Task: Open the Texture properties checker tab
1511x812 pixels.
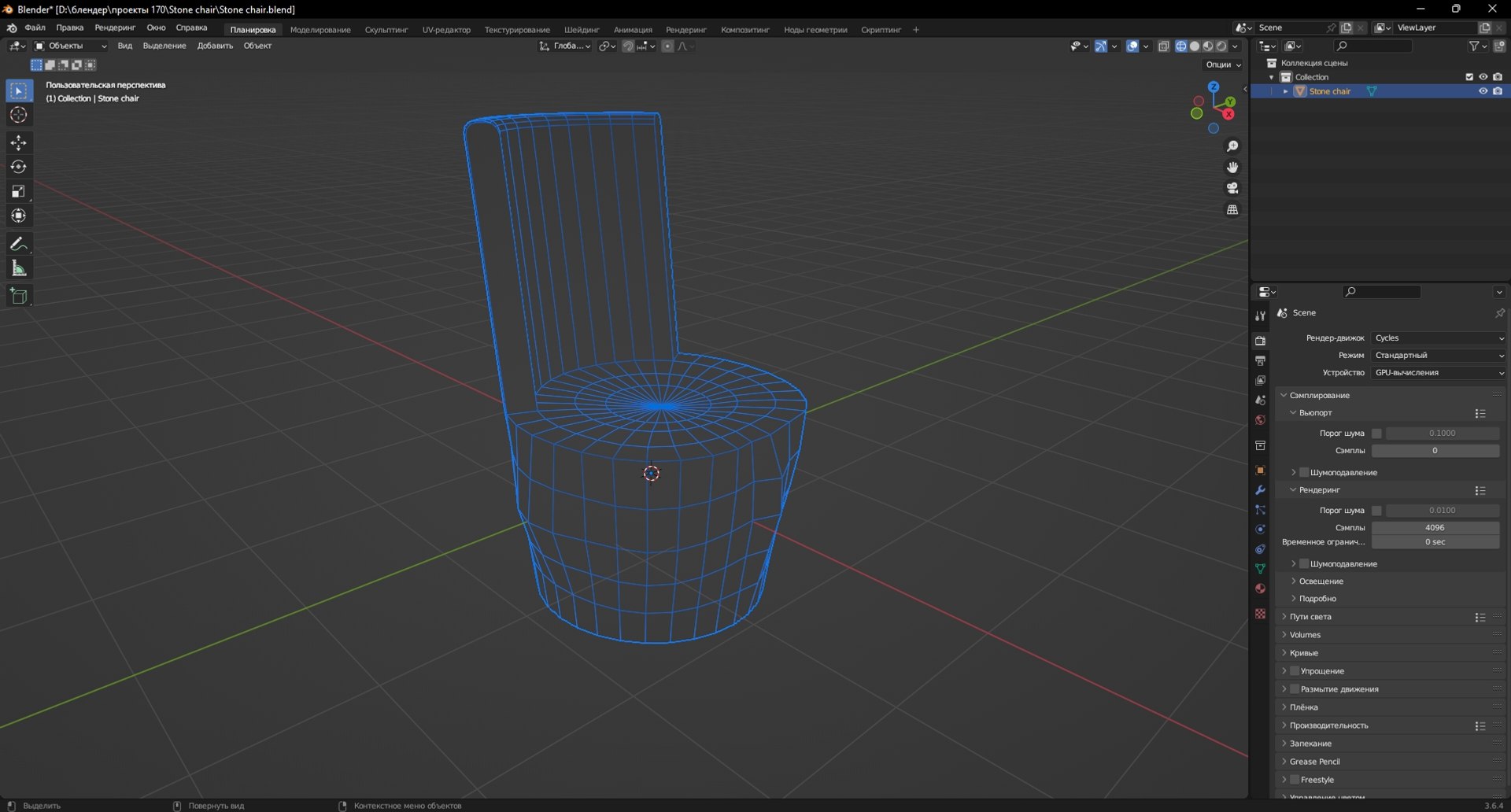Action: pos(1260,613)
